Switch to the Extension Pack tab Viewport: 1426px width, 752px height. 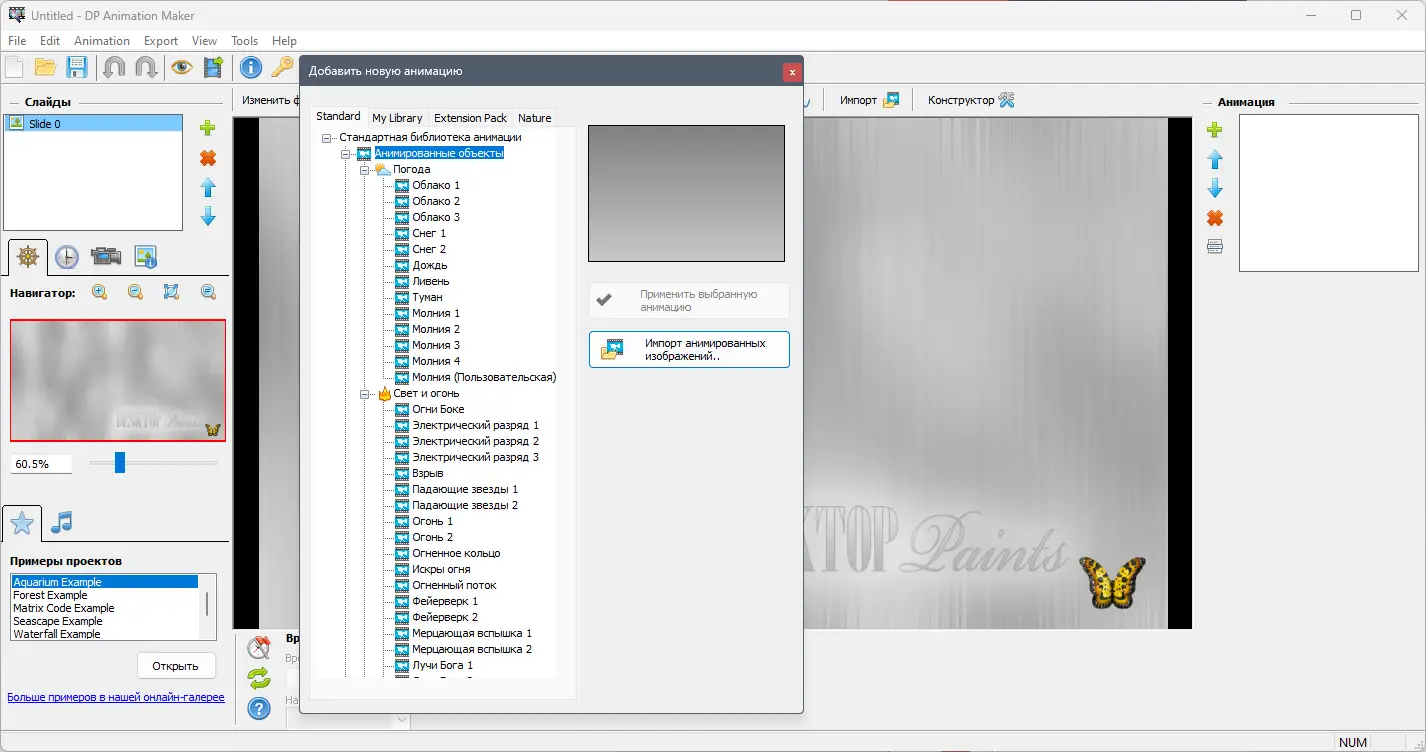click(471, 118)
